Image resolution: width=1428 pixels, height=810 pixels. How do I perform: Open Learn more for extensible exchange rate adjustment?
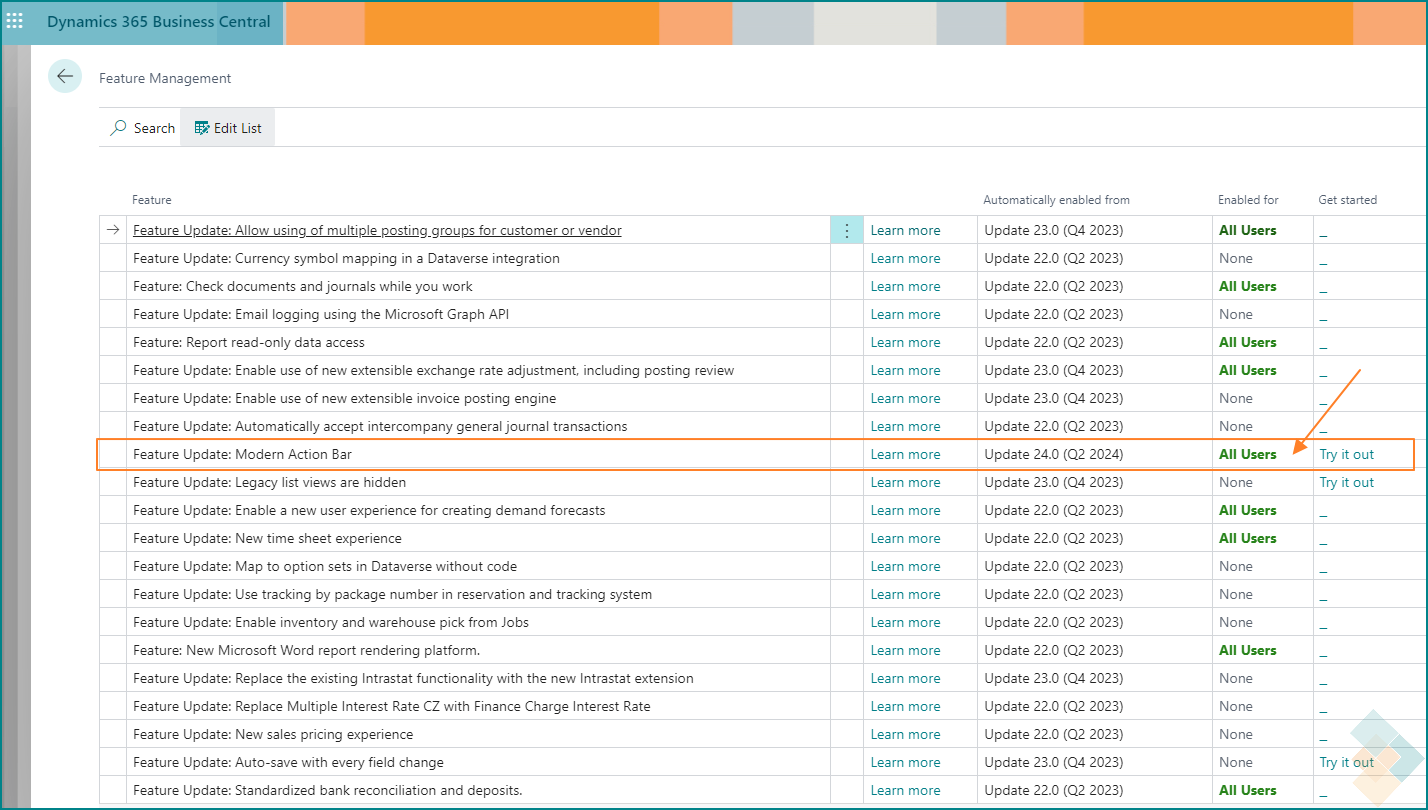coord(905,370)
